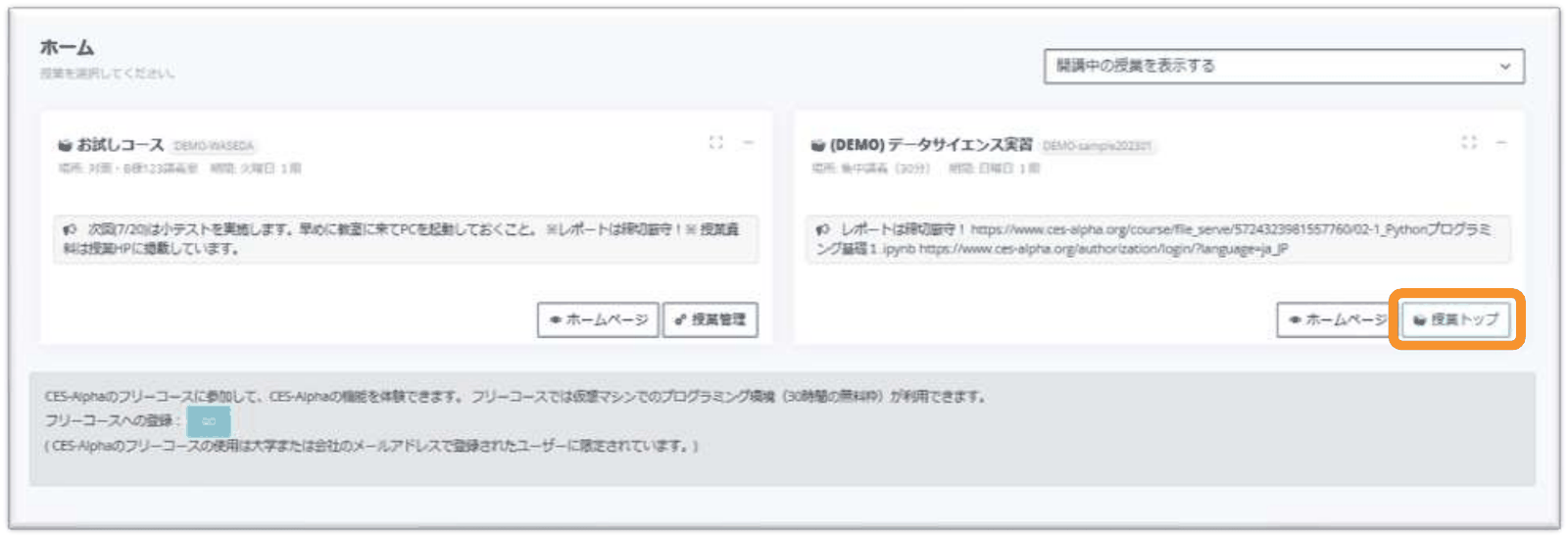This screenshot has height=537, width=1568.
Task: Click the megaphone icon in お試しコース announcement
Action: pos(70,229)
